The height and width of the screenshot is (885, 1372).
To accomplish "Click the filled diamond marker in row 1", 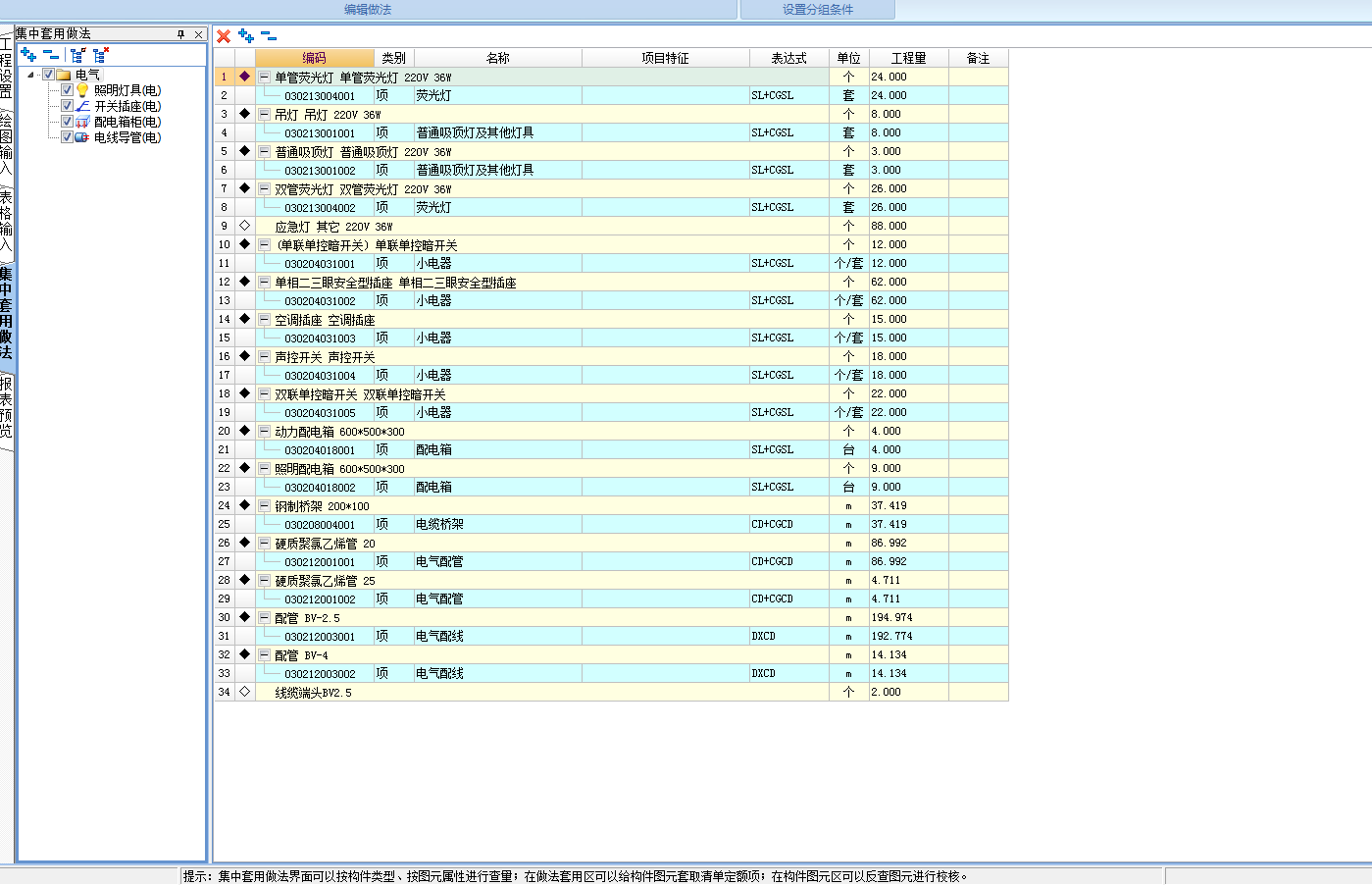I will (245, 77).
